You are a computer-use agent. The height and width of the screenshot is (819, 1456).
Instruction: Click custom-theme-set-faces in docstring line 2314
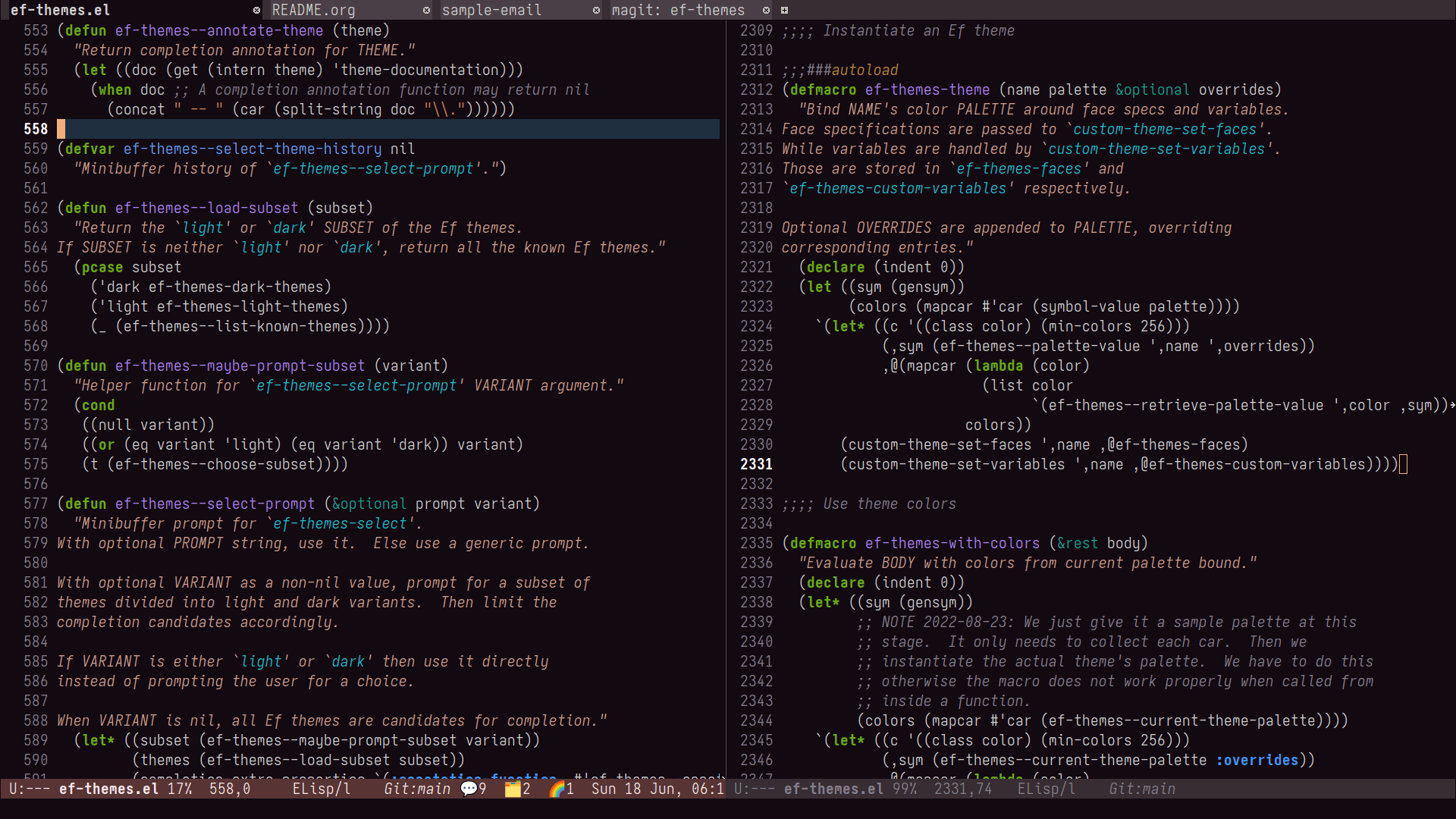pos(1165,129)
